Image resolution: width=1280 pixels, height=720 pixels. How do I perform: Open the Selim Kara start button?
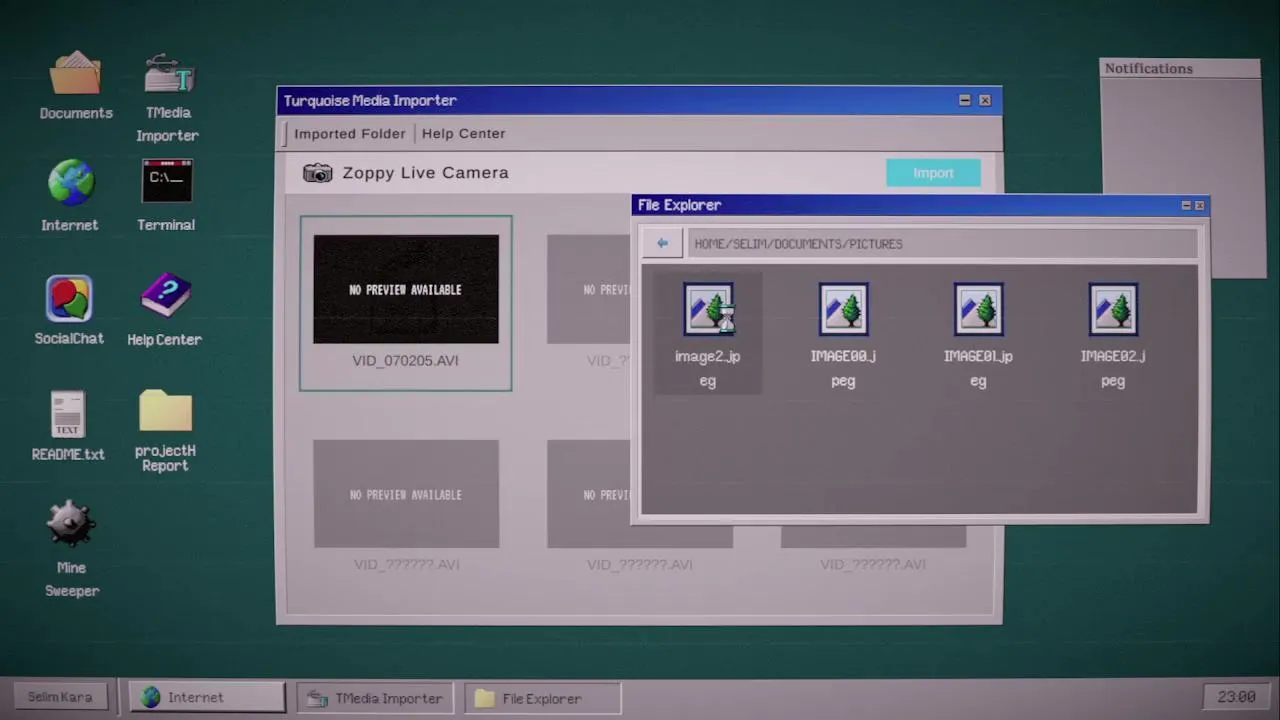pyautogui.click(x=60, y=697)
